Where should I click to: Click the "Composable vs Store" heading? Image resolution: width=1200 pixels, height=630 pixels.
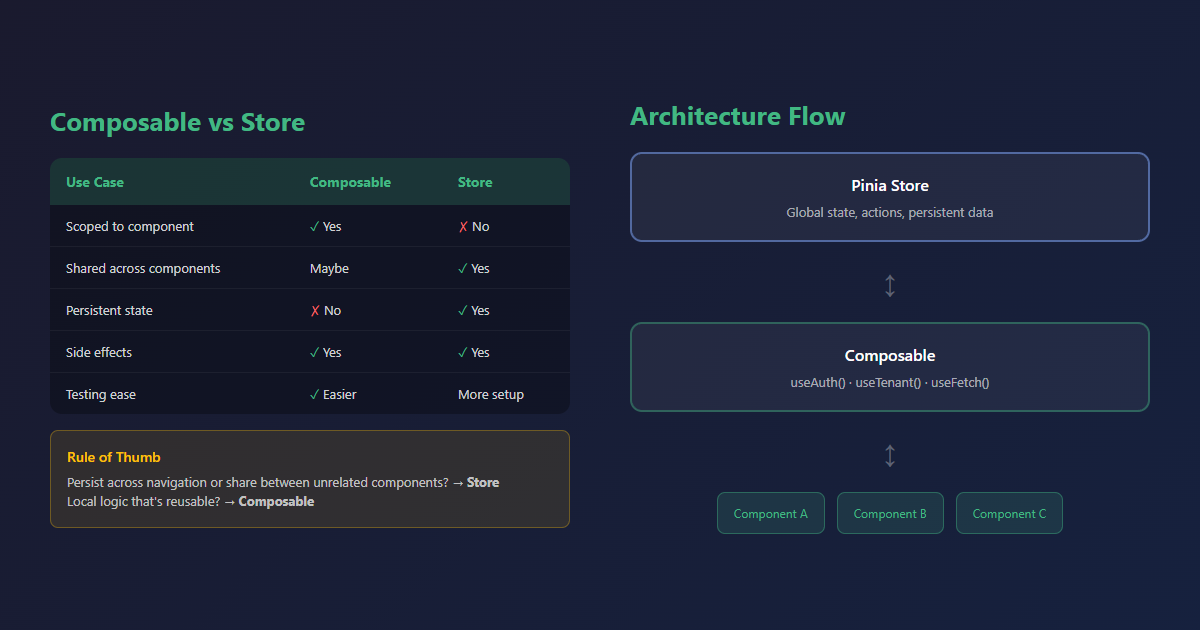(x=178, y=123)
